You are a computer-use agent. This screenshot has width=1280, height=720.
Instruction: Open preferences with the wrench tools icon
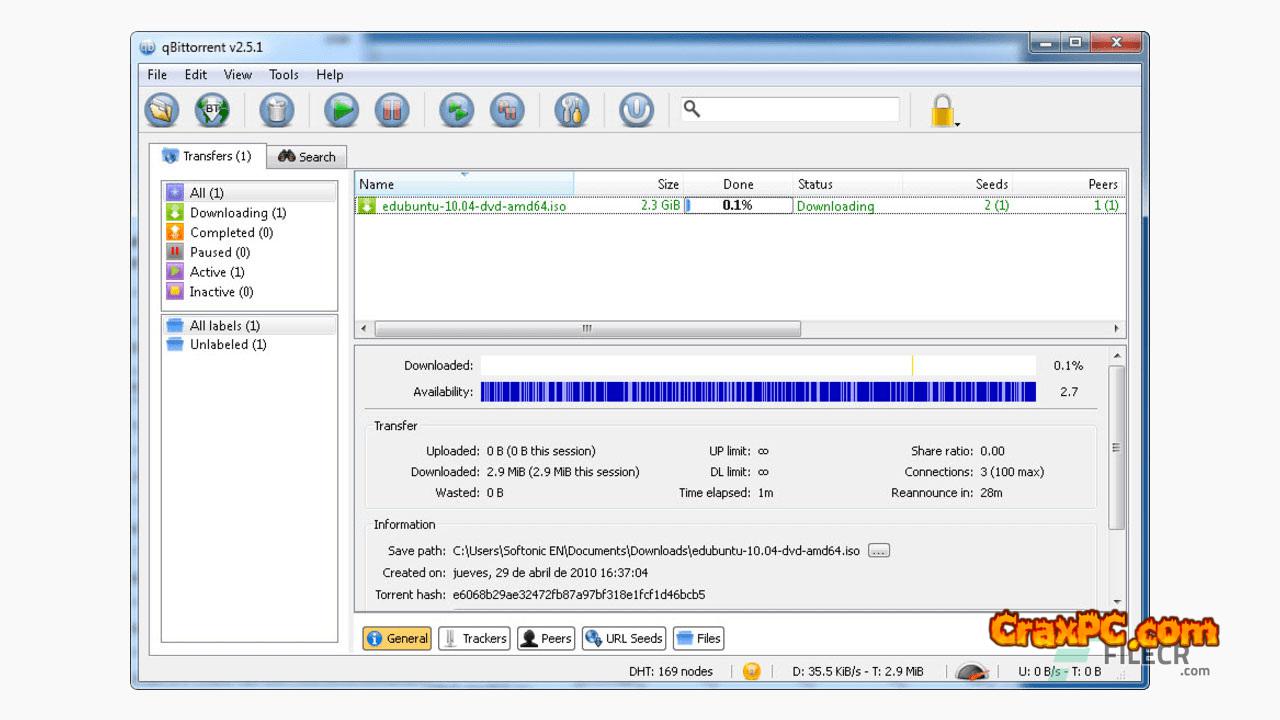[571, 110]
